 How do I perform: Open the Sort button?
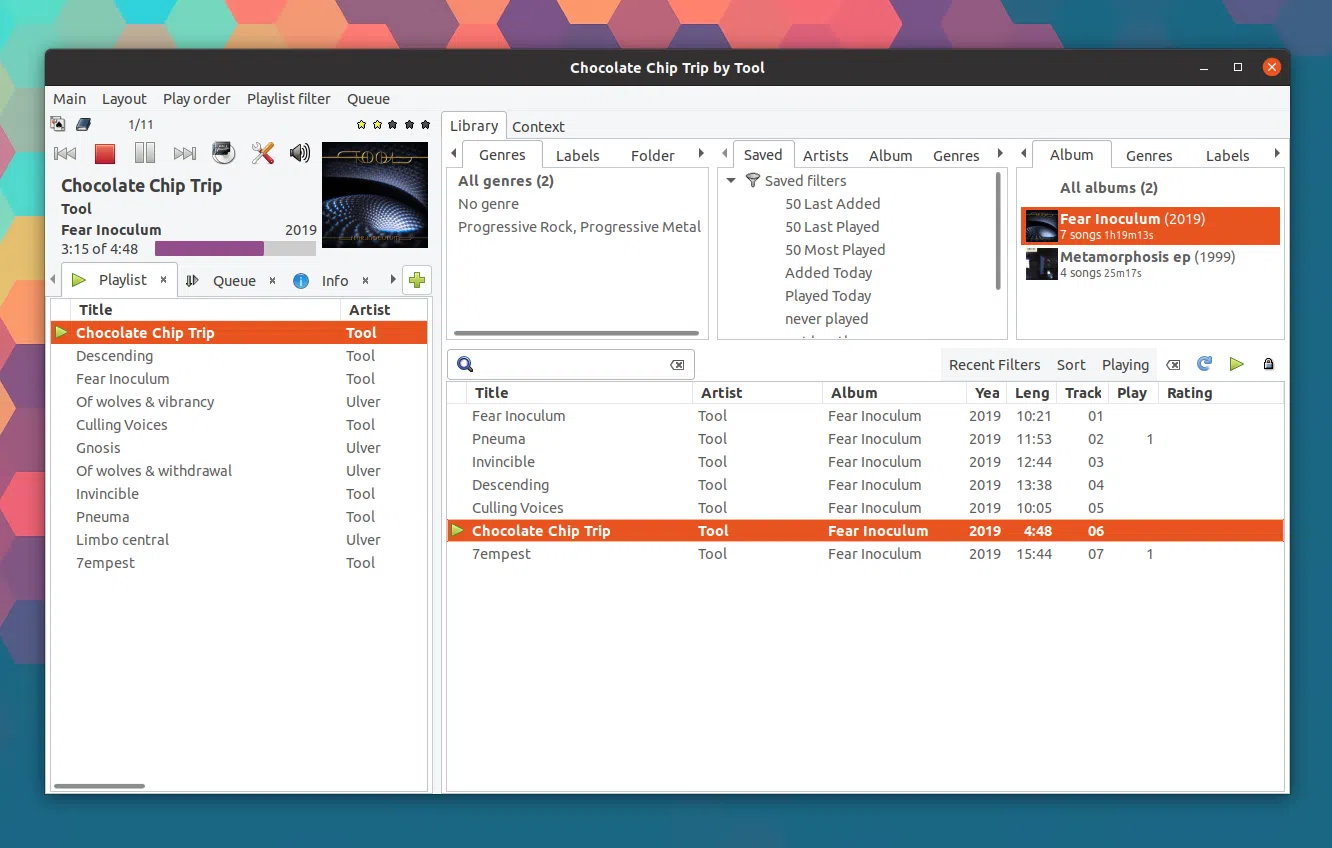coord(1071,365)
